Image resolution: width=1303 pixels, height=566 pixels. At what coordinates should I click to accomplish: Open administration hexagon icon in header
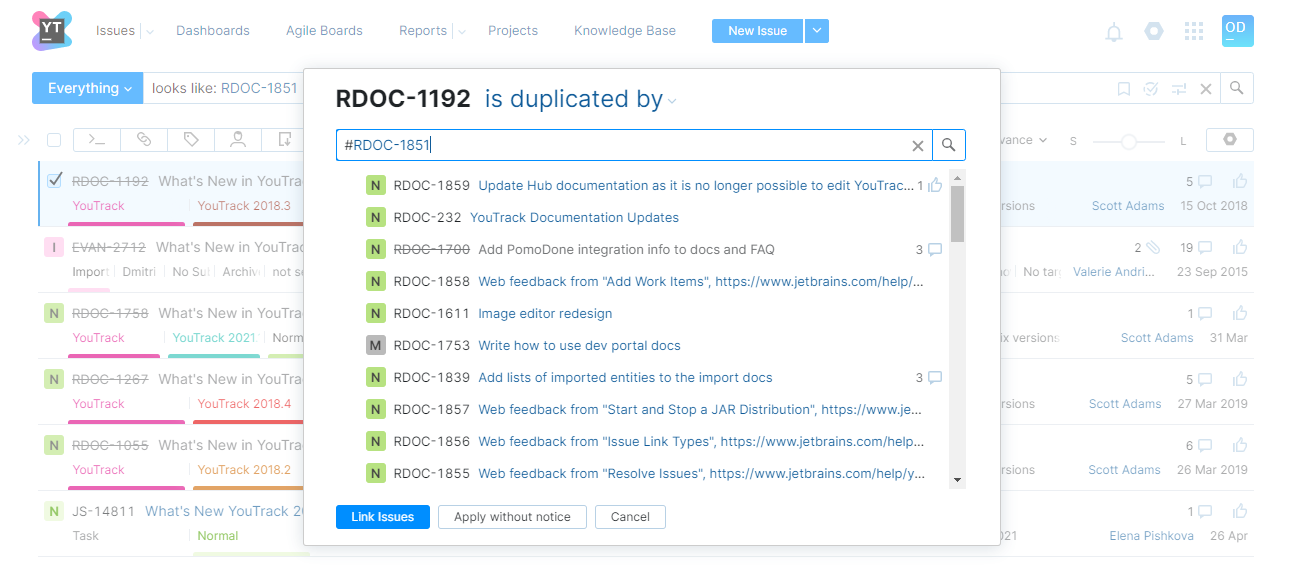(x=1154, y=31)
